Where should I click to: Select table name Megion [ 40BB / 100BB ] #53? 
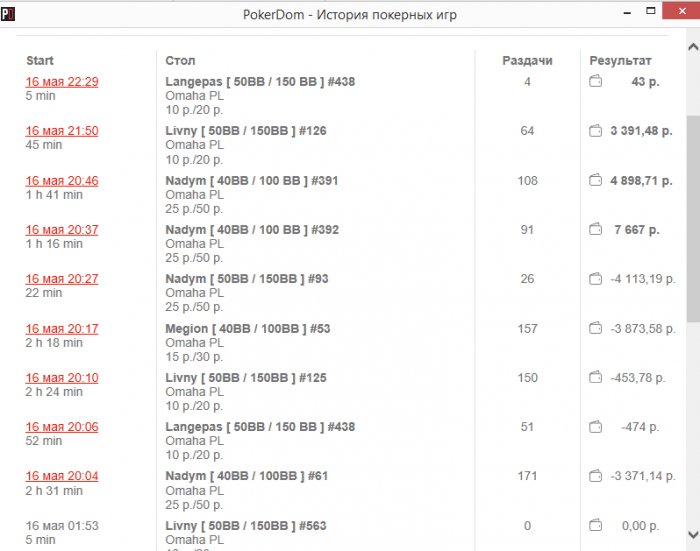tap(248, 329)
